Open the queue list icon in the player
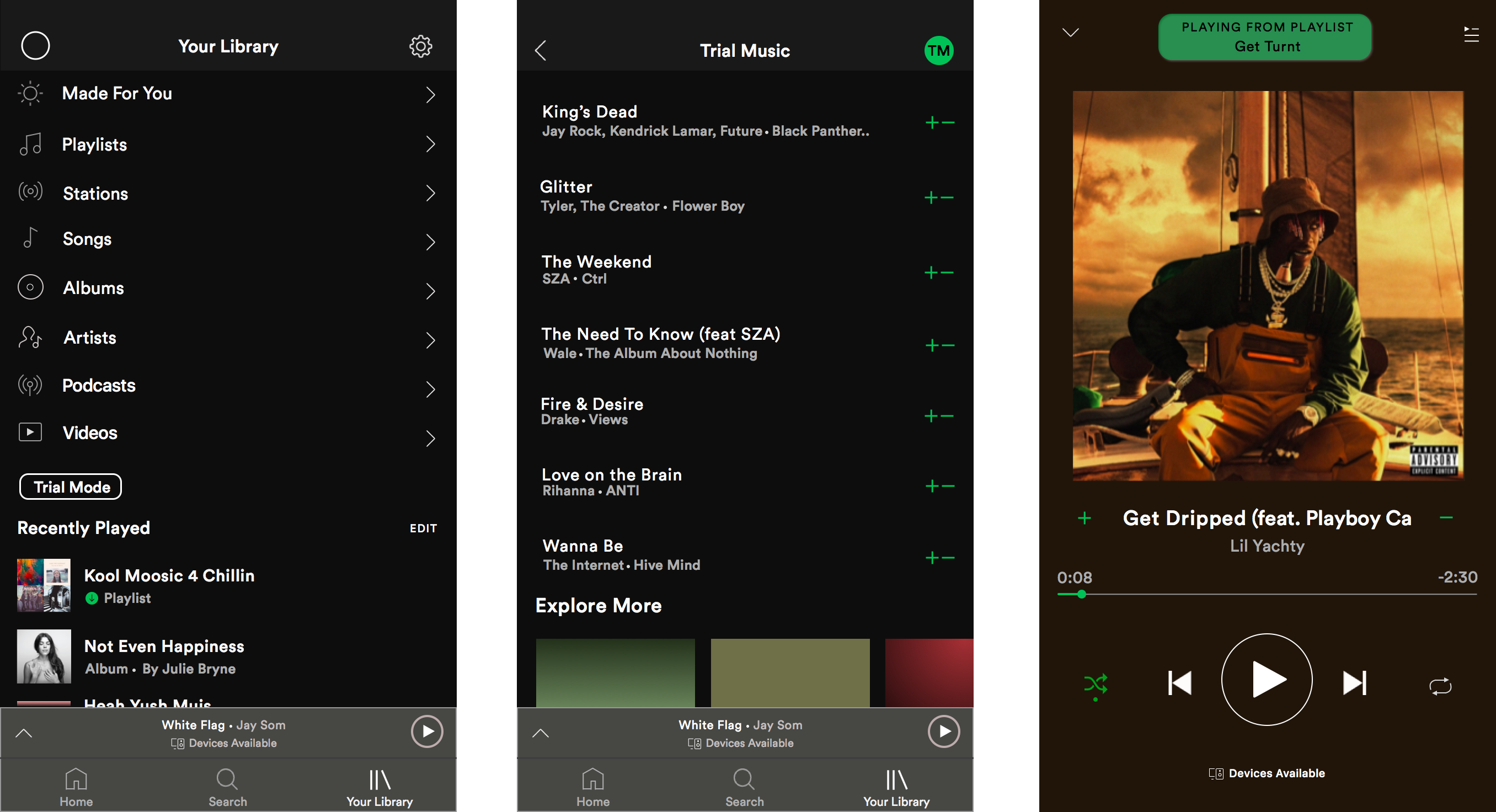The width and height of the screenshot is (1496, 812). pyautogui.click(x=1471, y=34)
